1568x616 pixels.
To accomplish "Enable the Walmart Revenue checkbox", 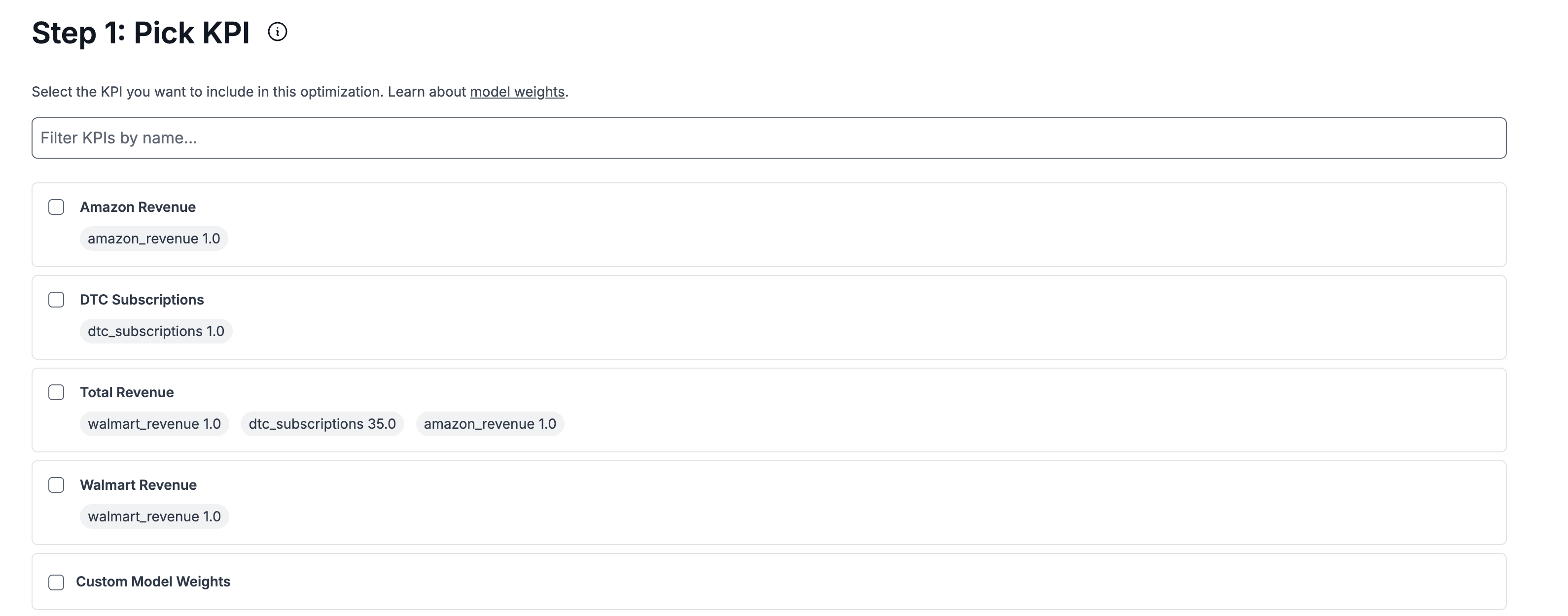I will [56, 484].
